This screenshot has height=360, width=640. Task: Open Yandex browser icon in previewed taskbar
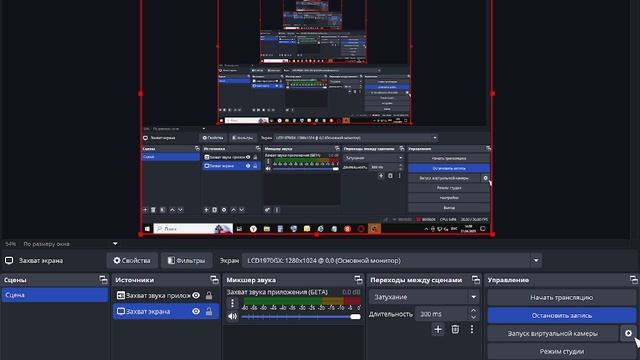click(253, 229)
